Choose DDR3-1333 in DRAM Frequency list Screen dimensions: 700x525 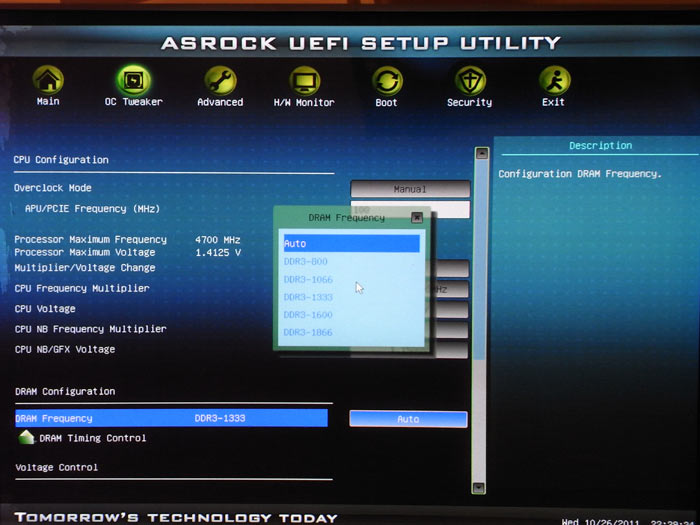[308, 297]
